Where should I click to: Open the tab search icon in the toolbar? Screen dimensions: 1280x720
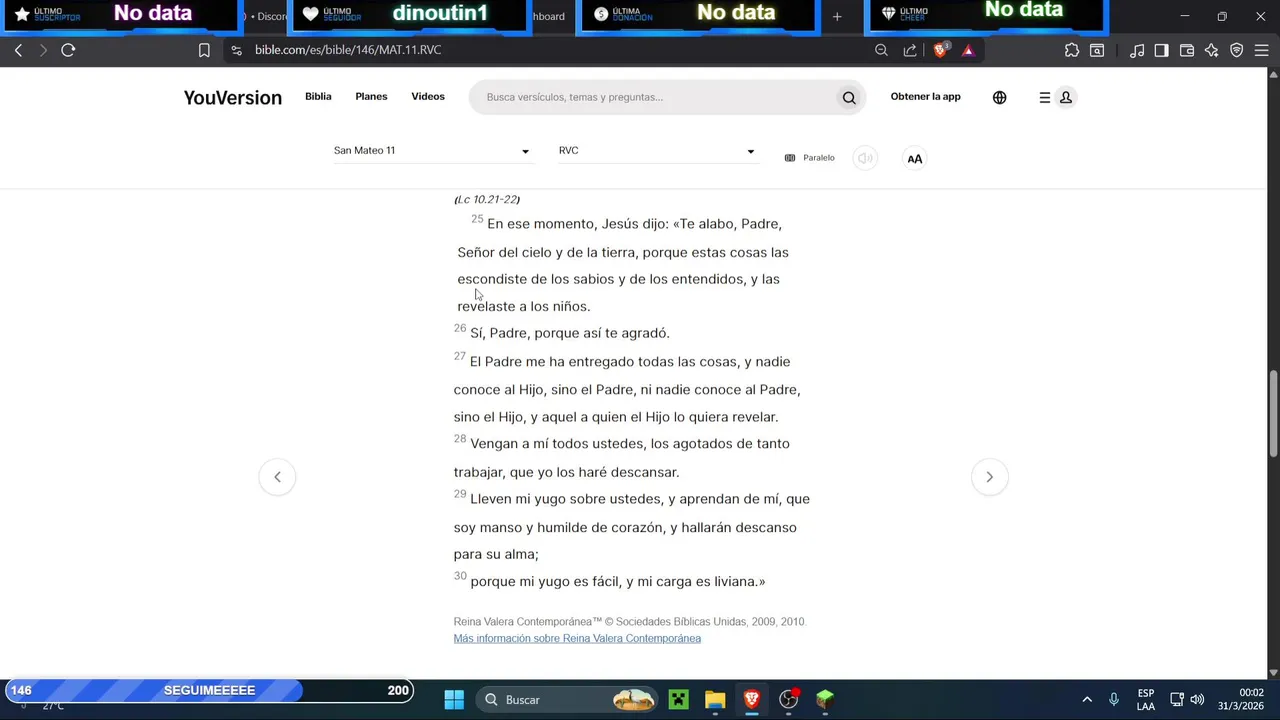pos(1097,50)
